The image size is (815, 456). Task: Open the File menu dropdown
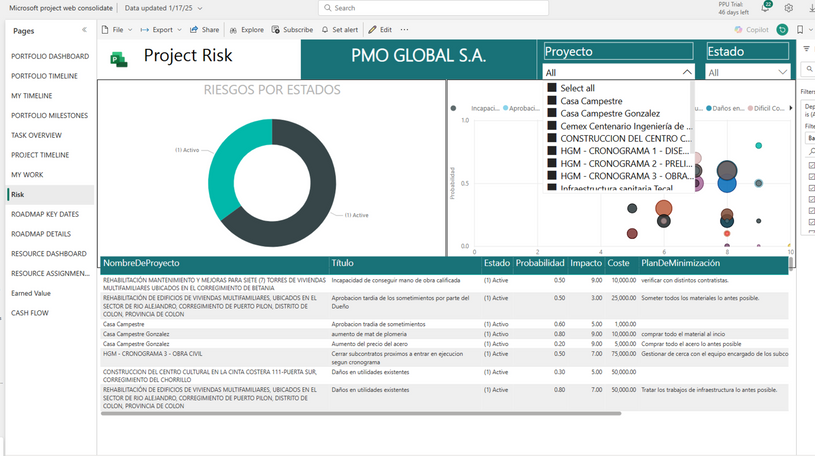(117, 30)
